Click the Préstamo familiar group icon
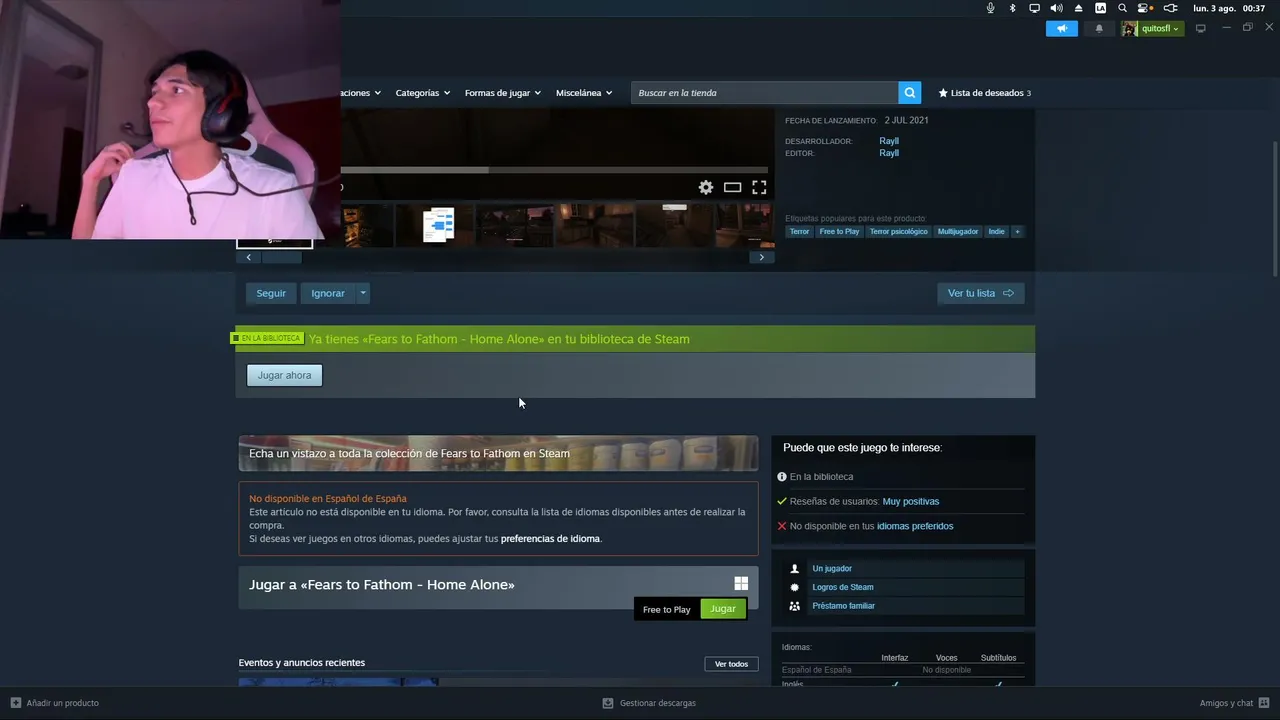 coord(795,606)
